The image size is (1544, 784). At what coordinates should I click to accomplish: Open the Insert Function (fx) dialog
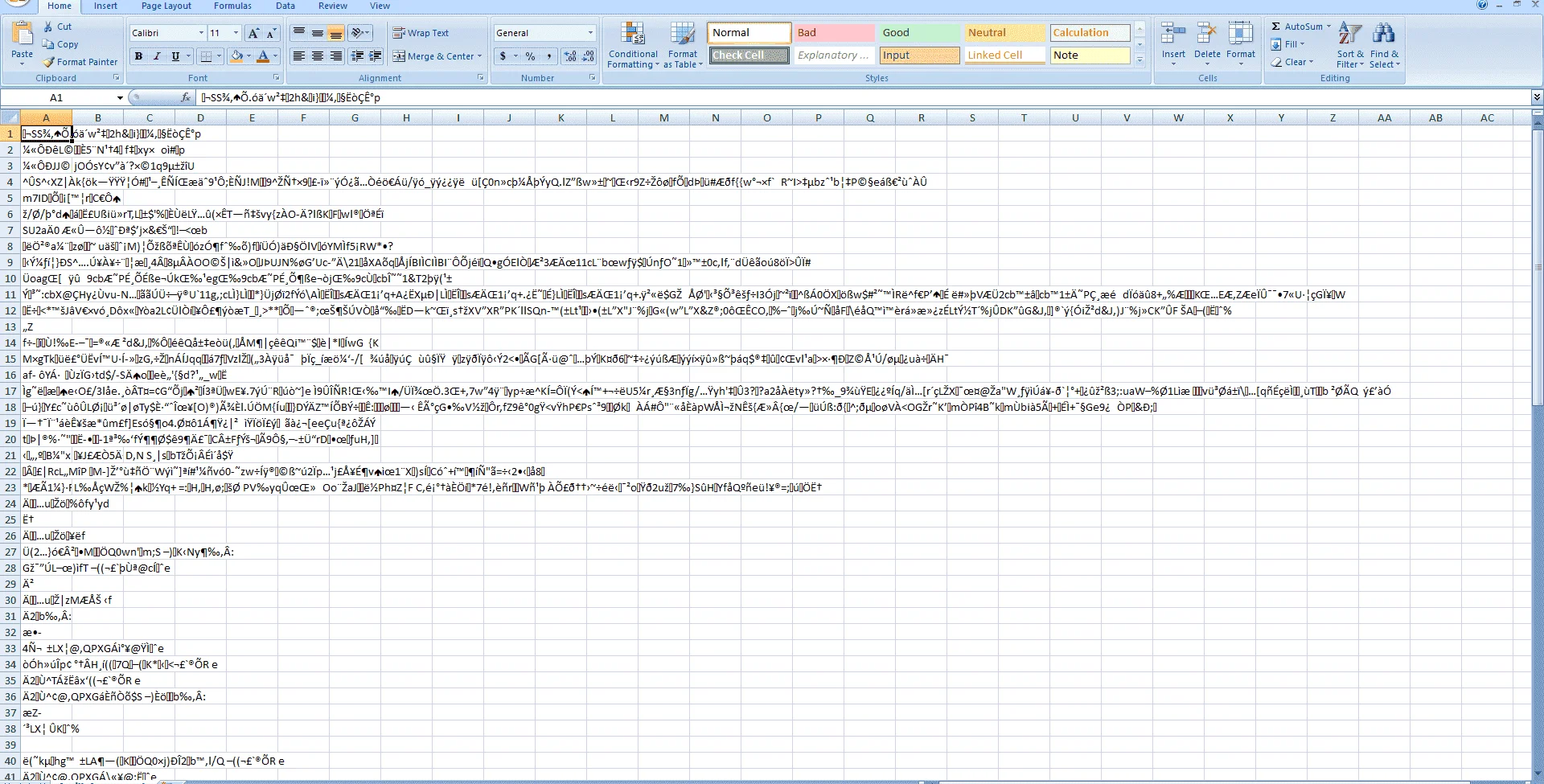coord(187,97)
